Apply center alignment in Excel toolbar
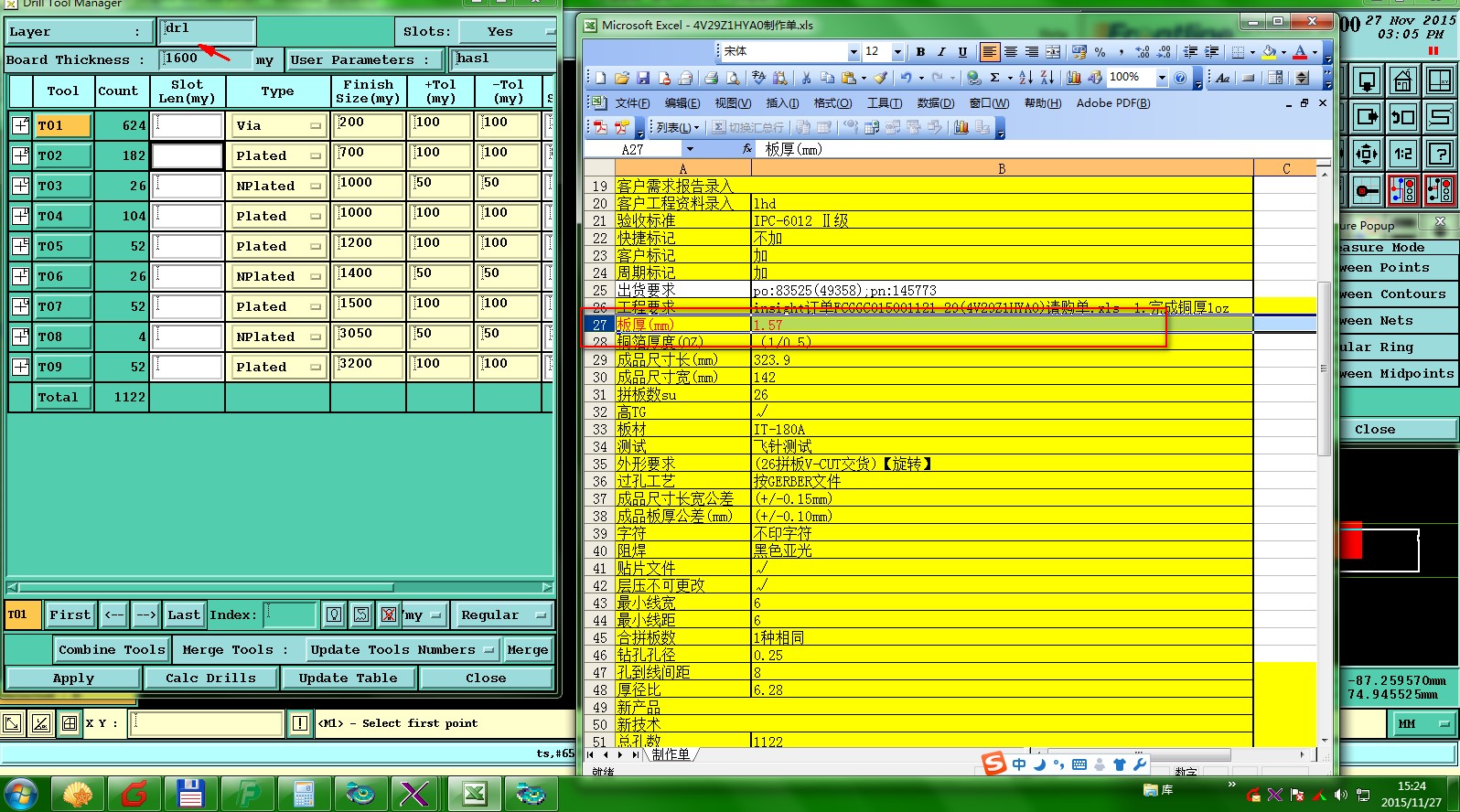 1011,52
